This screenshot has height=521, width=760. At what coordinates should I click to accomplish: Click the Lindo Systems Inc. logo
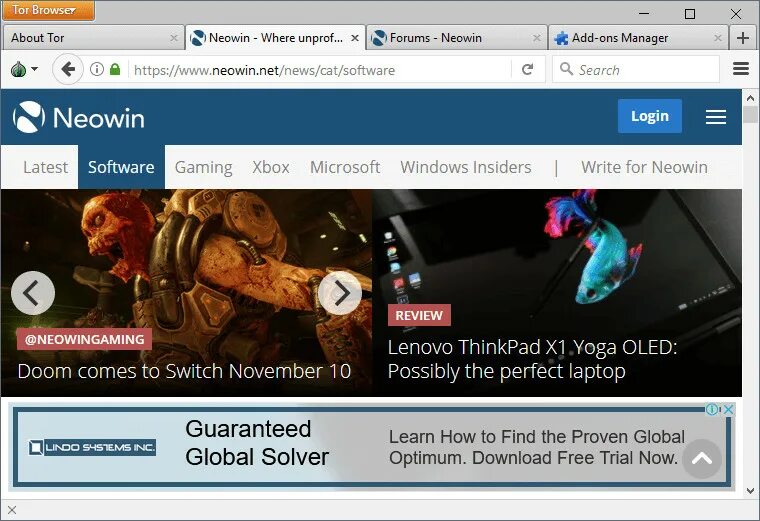92,447
